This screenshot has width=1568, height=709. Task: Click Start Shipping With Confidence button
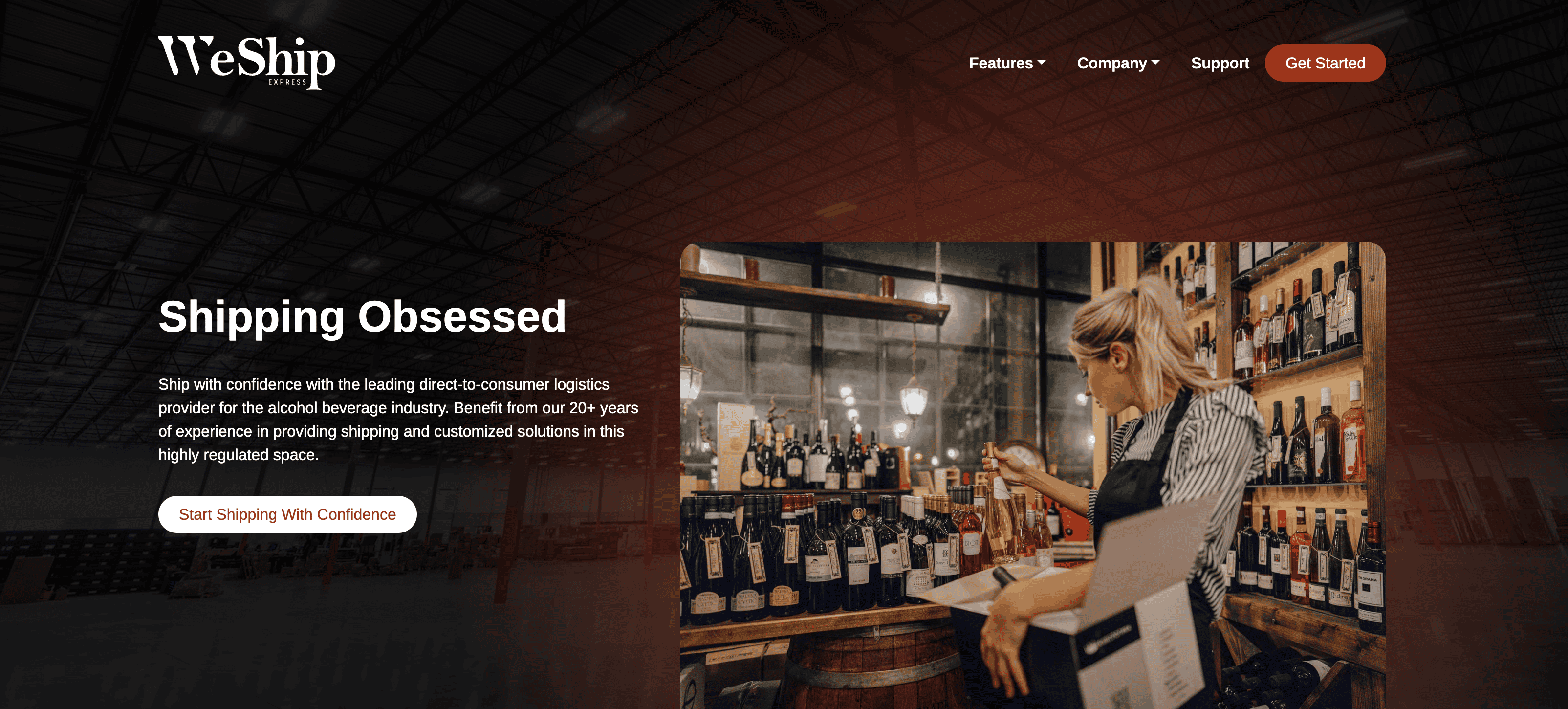(x=287, y=514)
